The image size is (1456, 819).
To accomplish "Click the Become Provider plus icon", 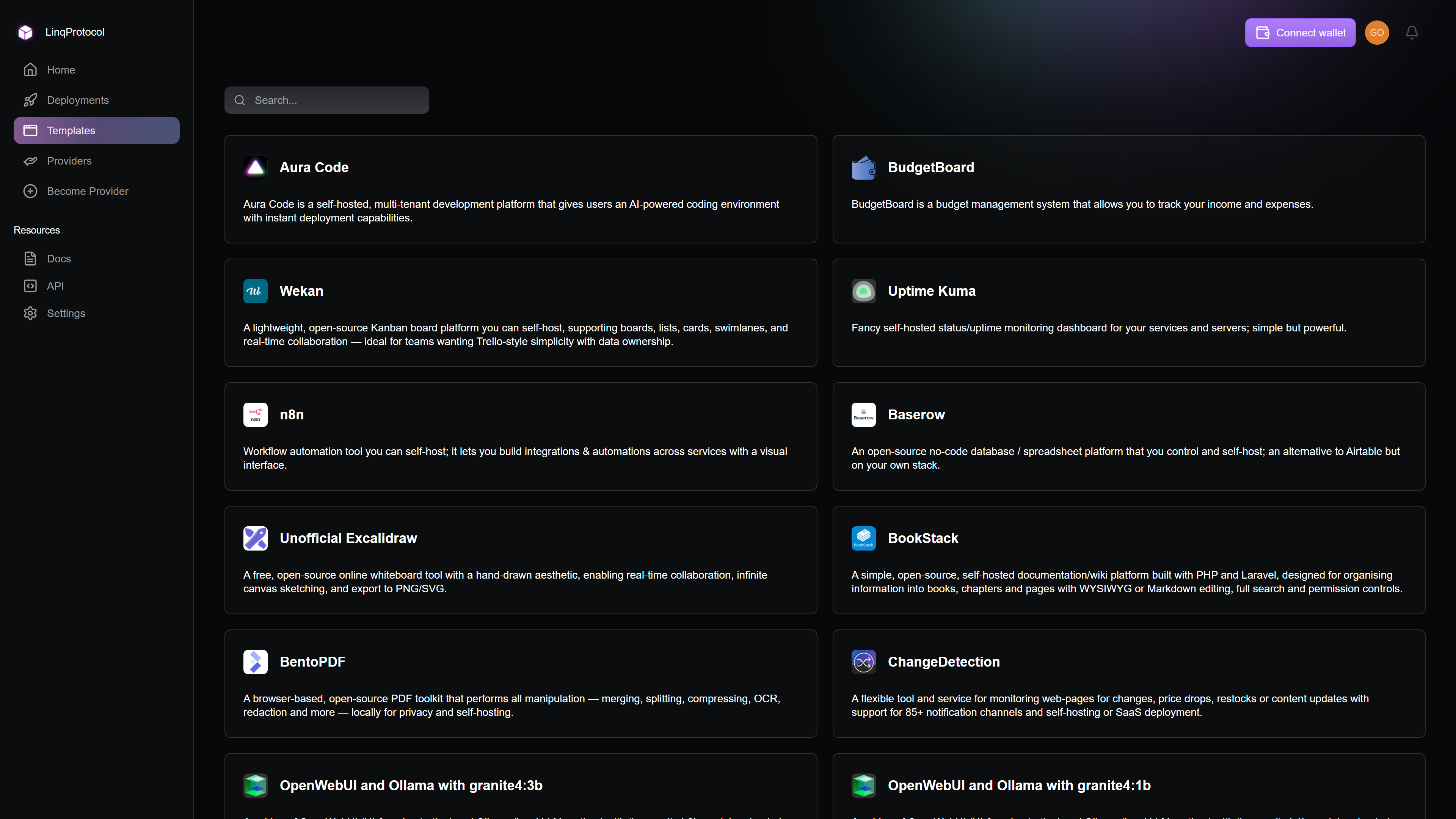I will pyautogui.click(x=30, y=191).
